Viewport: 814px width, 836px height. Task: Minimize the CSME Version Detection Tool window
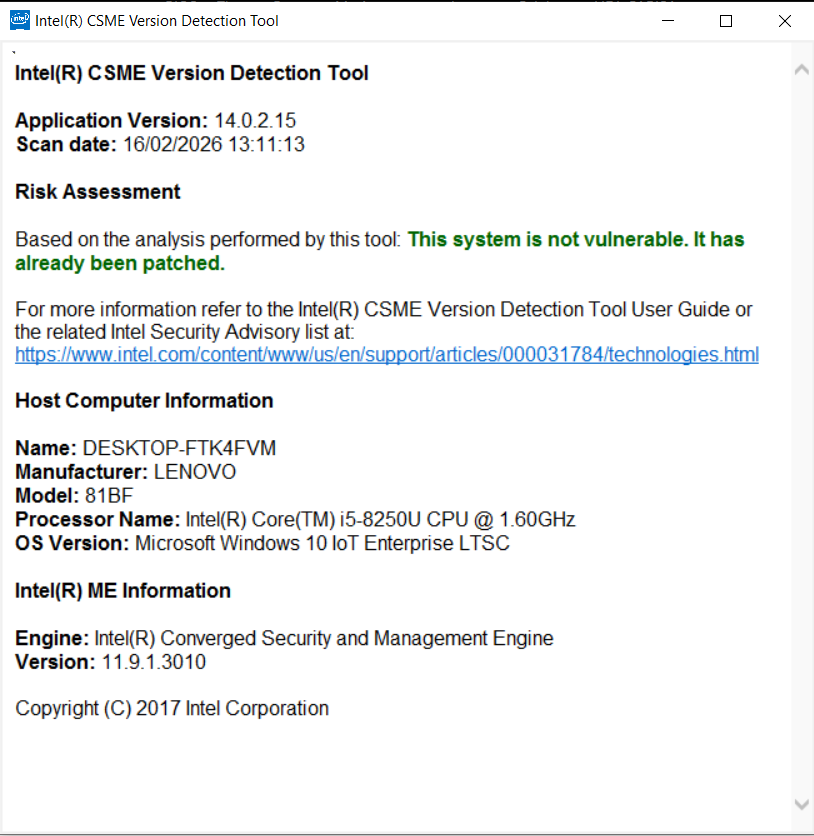[x=668, y=21]
